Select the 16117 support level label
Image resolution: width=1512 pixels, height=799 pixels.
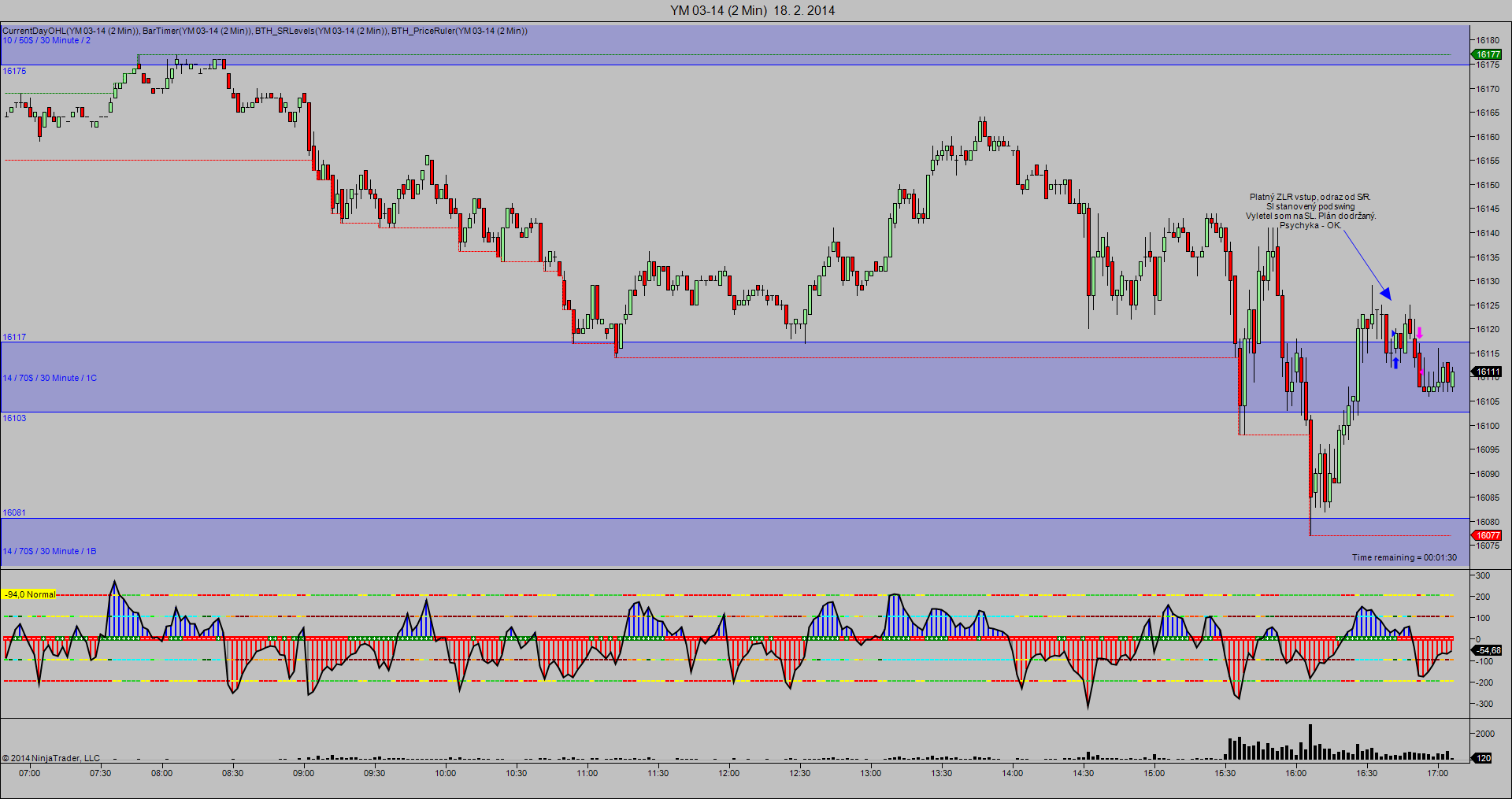pyautogui.click(x=14, y=337)
